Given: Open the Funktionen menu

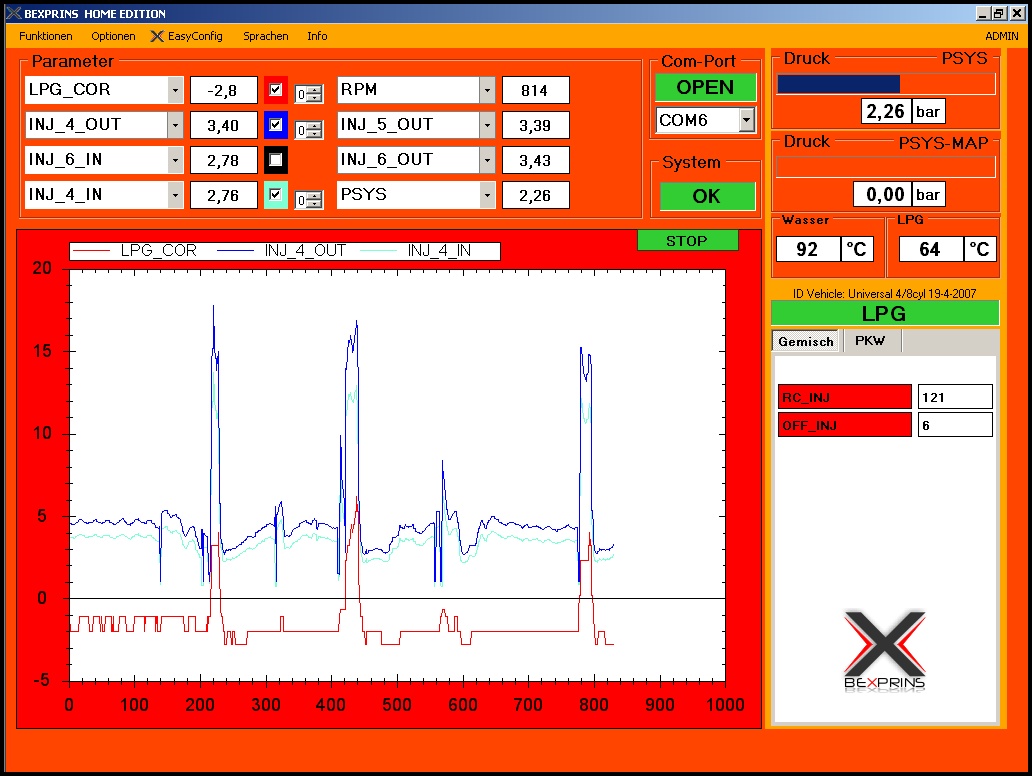Looking at the screenshot, I should click(46, 36).
